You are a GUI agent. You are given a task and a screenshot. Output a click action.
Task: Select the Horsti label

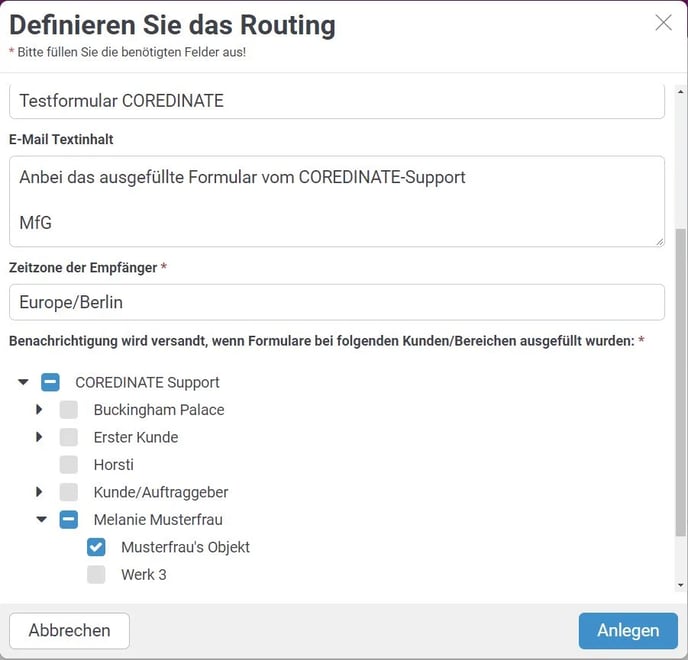[x=114, y=465]
